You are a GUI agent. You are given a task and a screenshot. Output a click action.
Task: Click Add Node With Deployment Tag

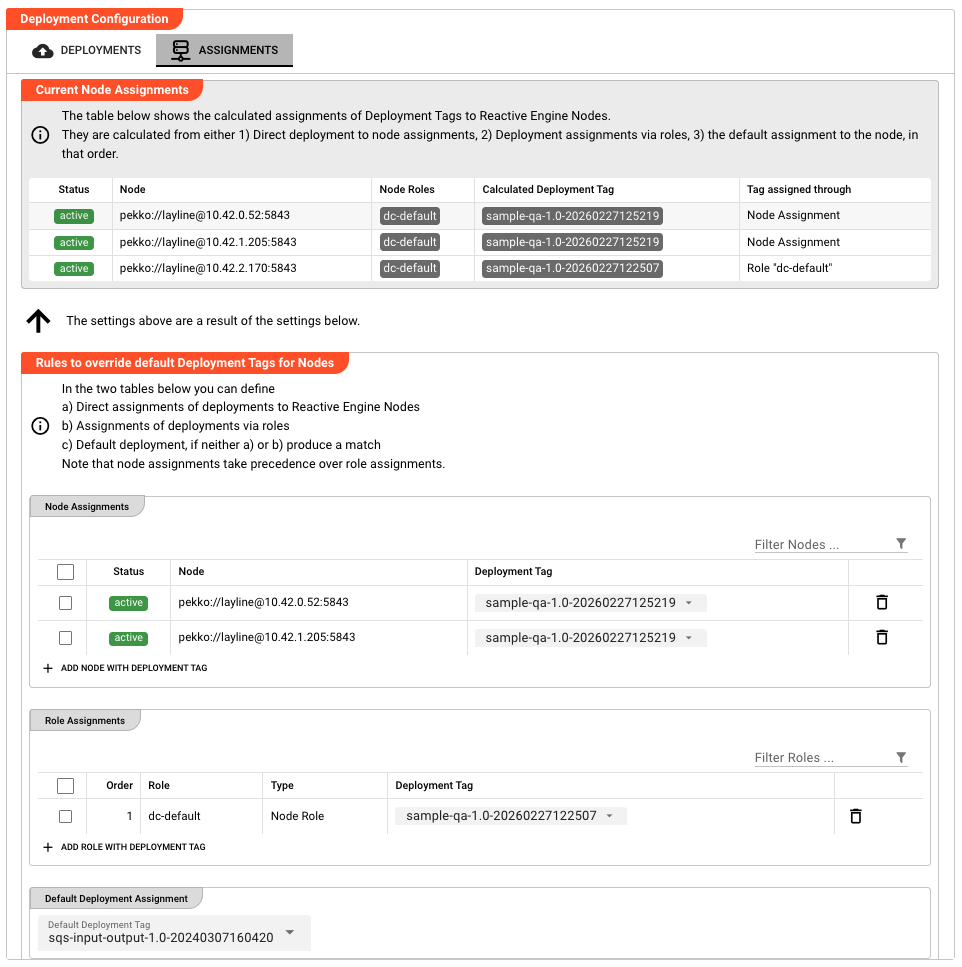tap(125, 668)
